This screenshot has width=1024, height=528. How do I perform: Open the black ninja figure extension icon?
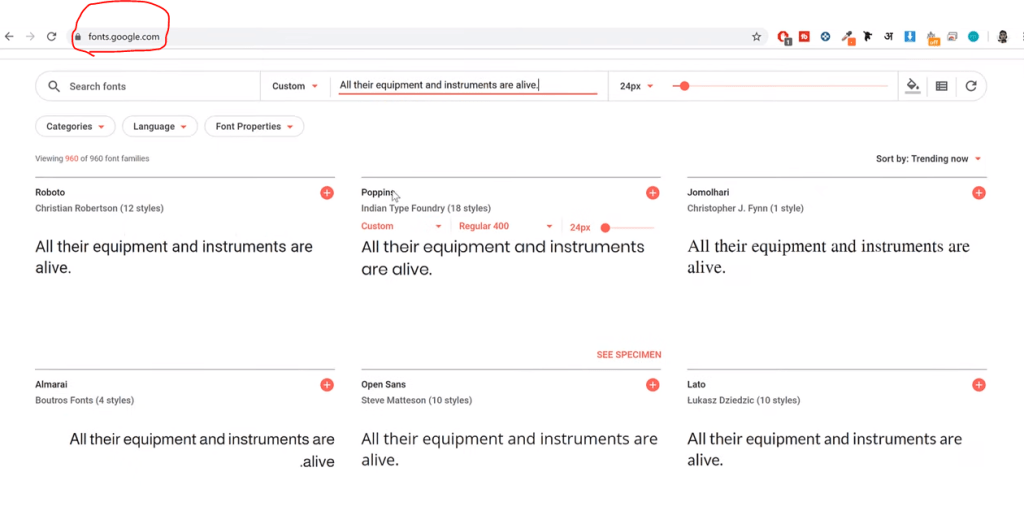coord(867,37)
